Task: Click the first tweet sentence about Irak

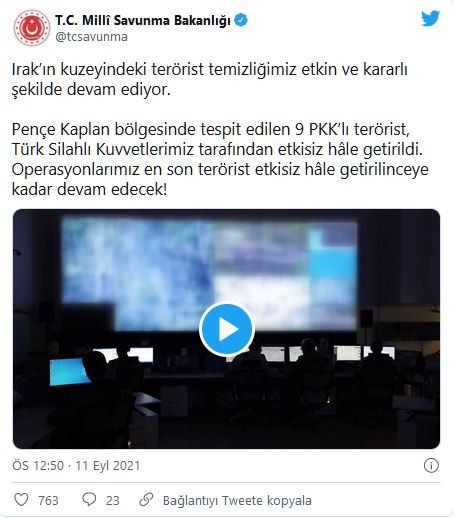Action: point(210,80)
